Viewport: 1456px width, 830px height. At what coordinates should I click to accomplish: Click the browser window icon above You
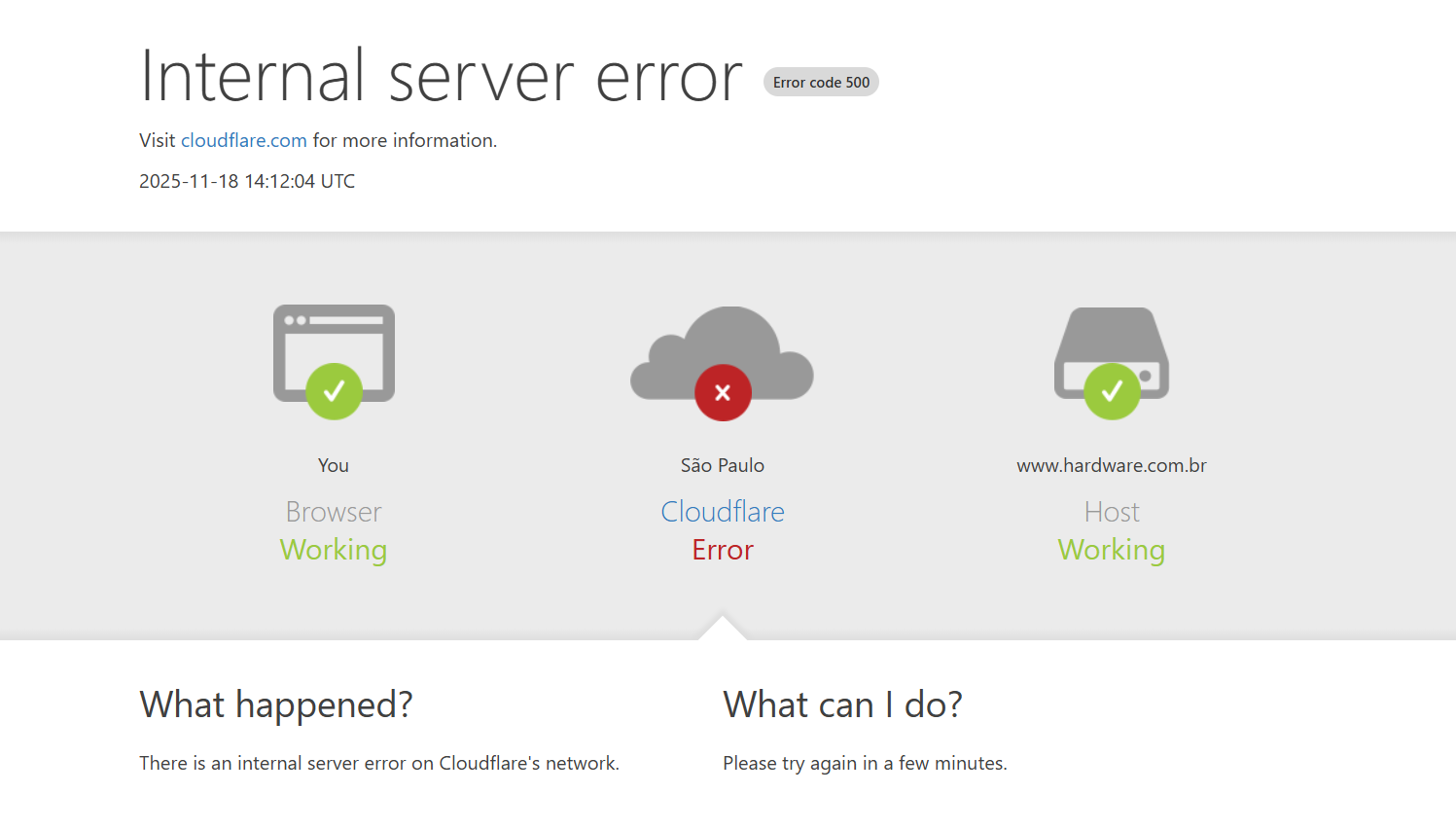(334, 361)
